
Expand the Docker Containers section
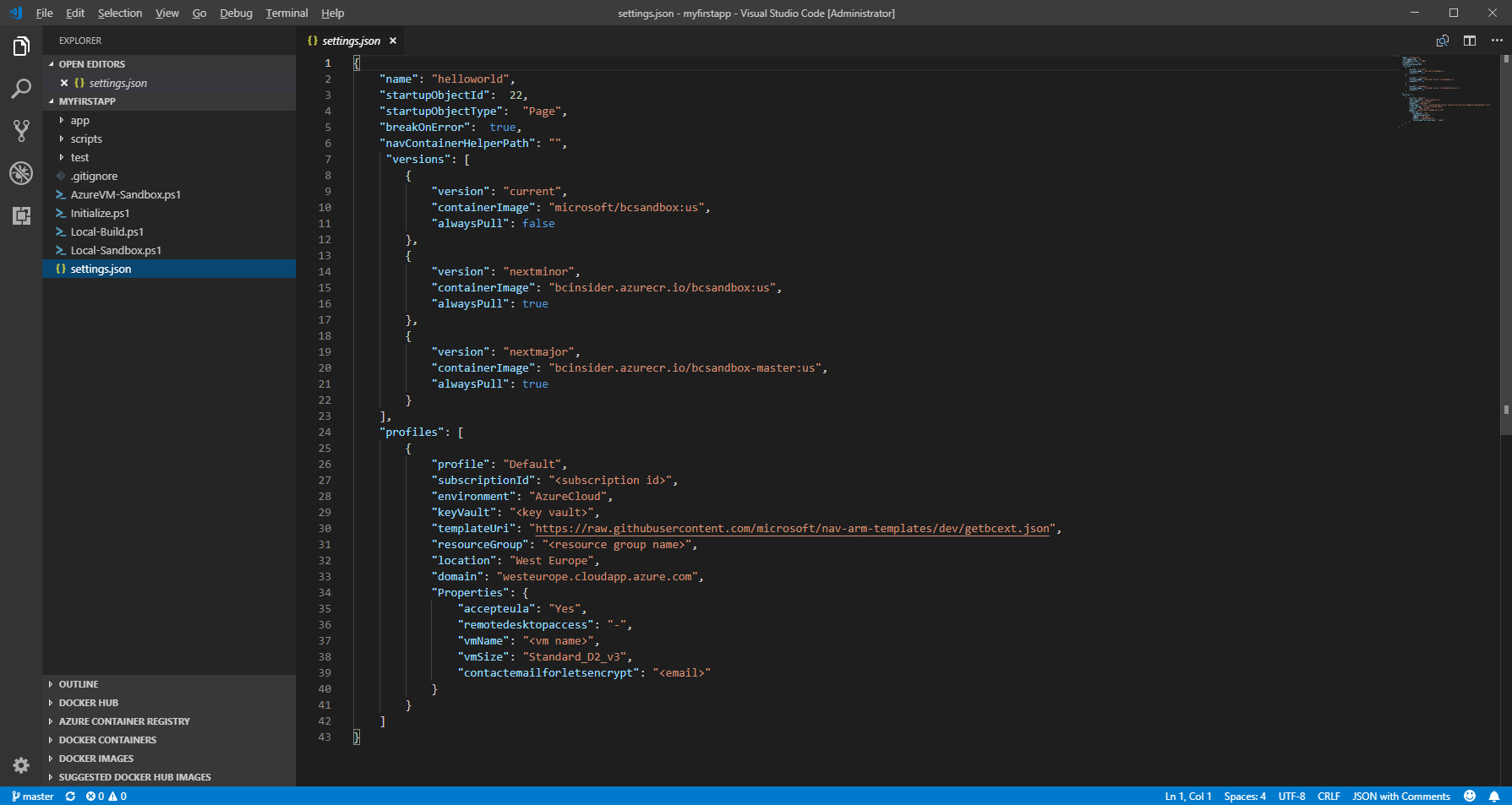(107, 740)
